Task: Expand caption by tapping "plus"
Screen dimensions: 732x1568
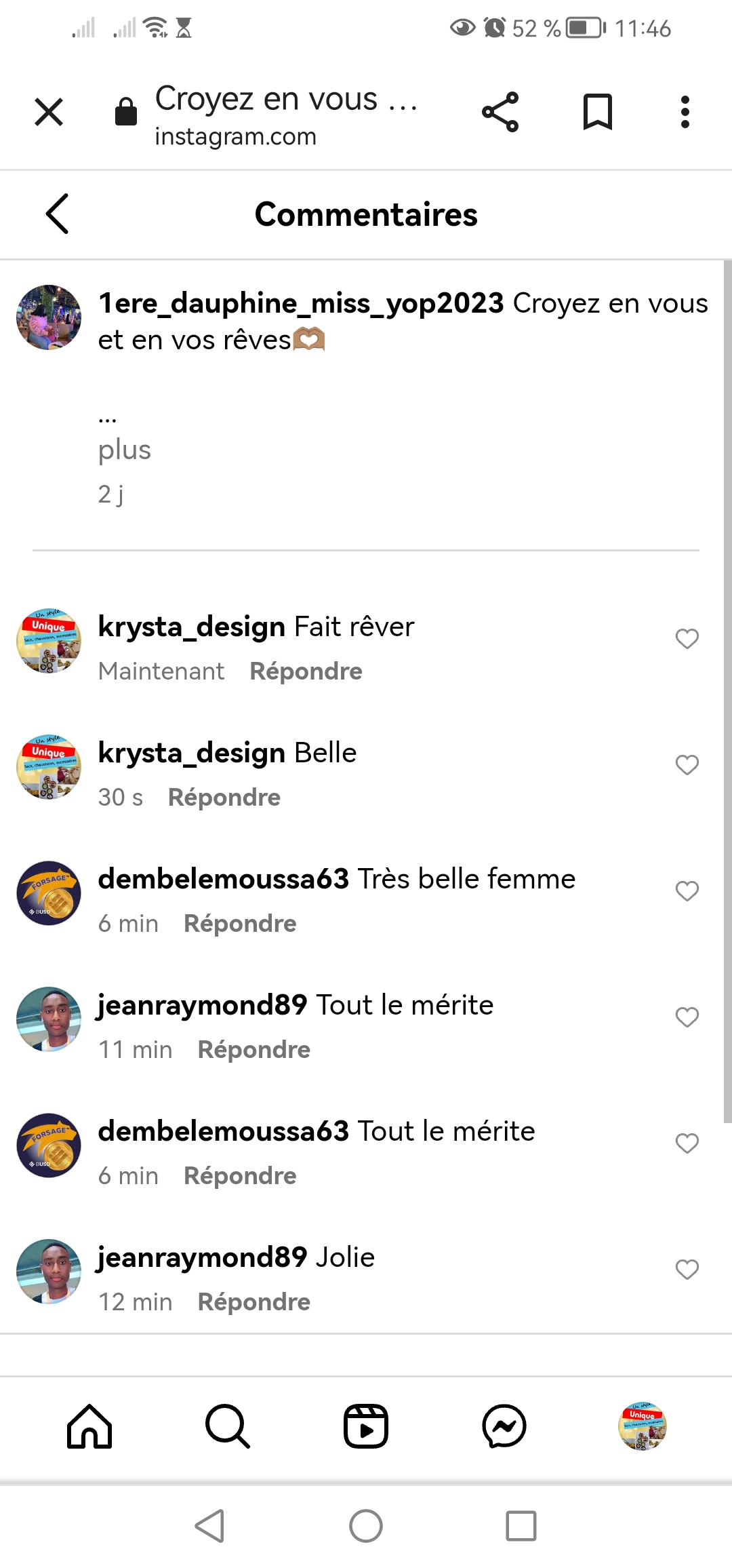Action: pos(124,450)
